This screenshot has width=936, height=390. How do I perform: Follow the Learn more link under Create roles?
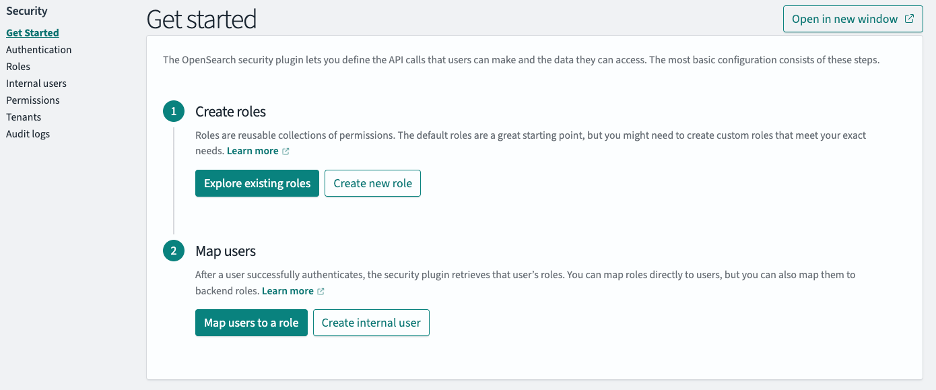click(x=253, y=151)
